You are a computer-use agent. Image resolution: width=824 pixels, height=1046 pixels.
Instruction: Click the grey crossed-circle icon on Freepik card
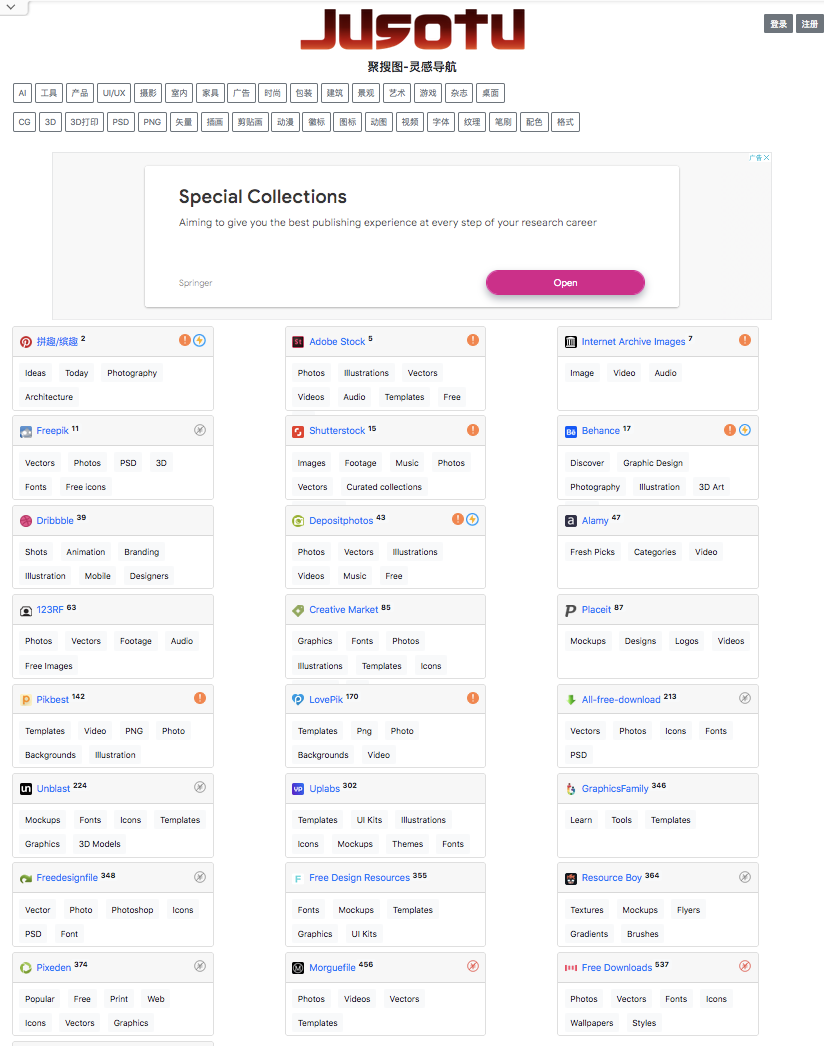pos(199,430)
